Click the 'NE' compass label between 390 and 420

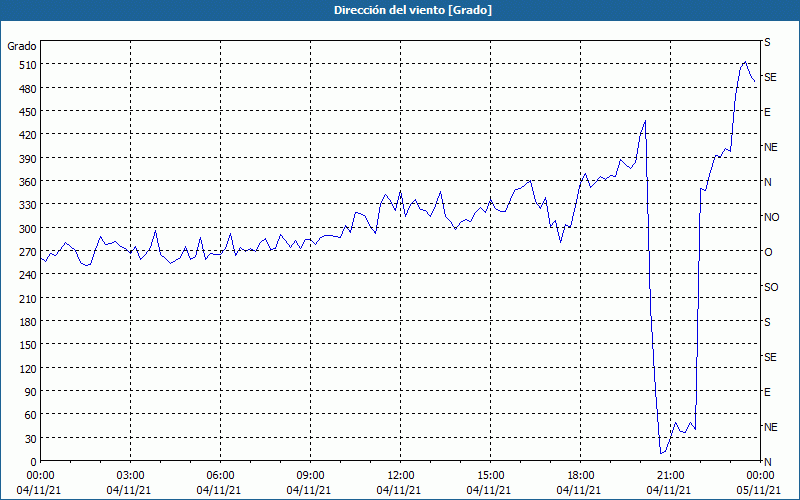(771, 147)
